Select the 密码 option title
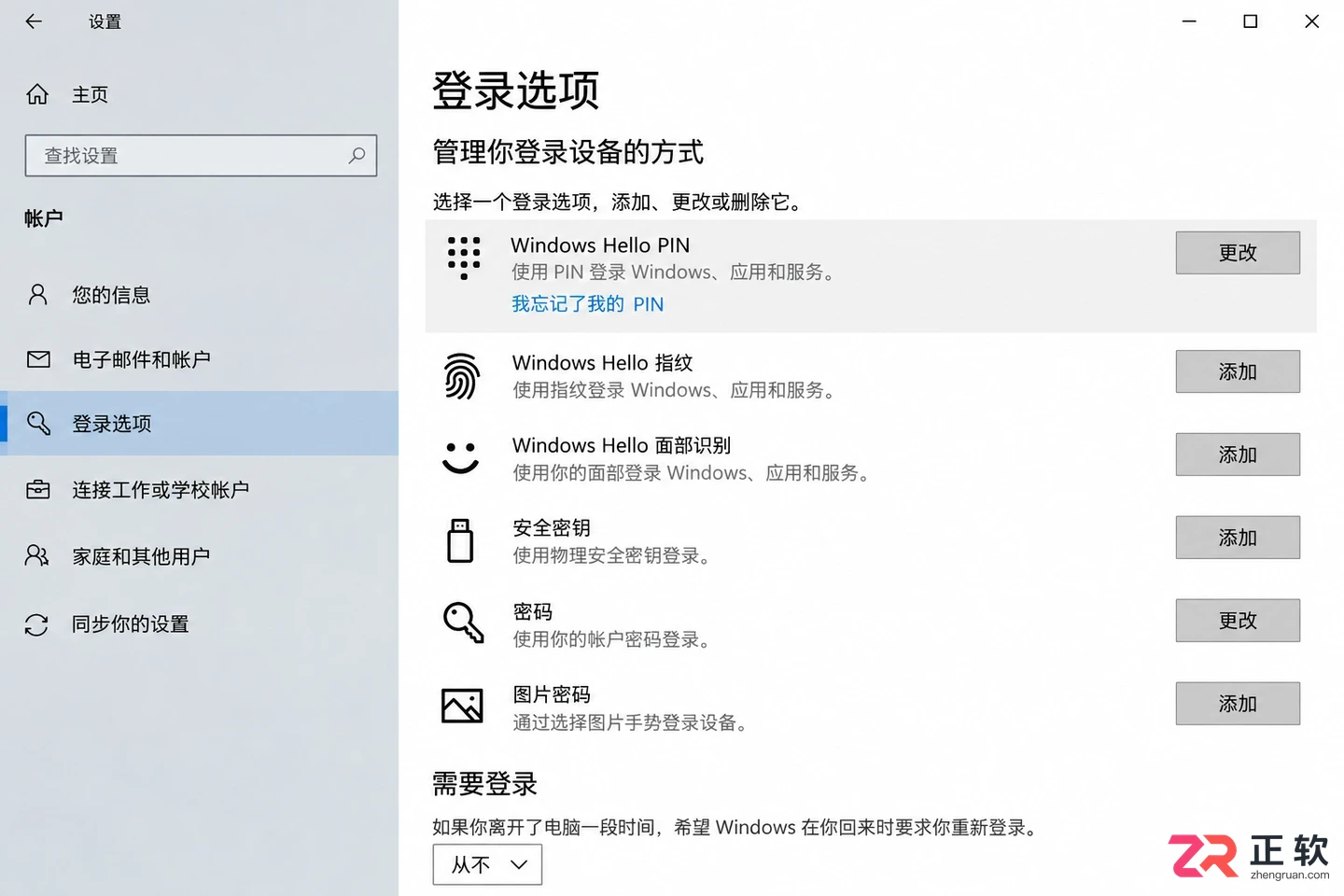1344x896 pixels. (533, 612)
